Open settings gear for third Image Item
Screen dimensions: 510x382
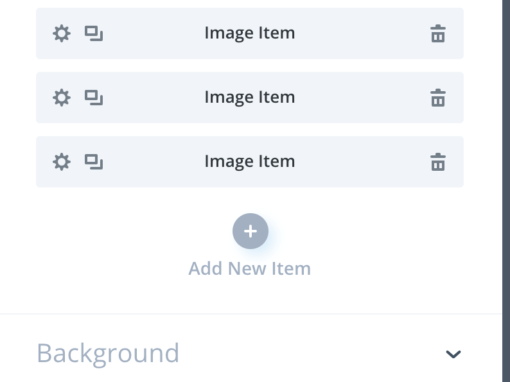pyautogui.click(x=62, y=162)
